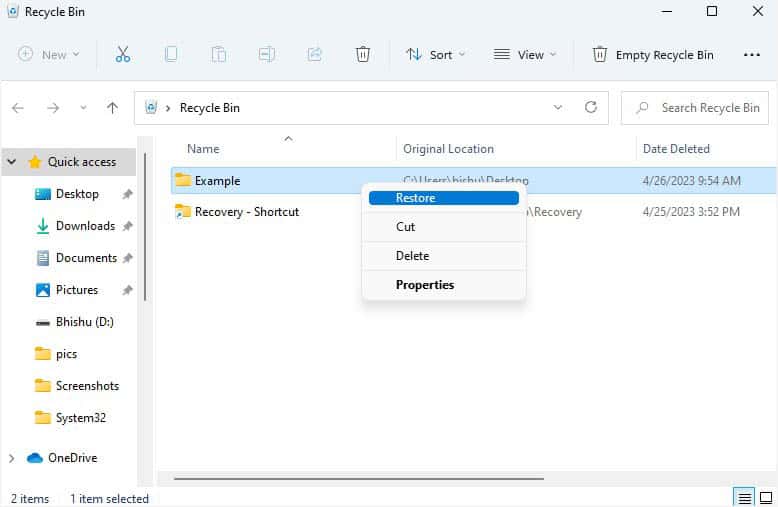
Task: Refresh the Recycle Bin view
Action: pos(590,107)
